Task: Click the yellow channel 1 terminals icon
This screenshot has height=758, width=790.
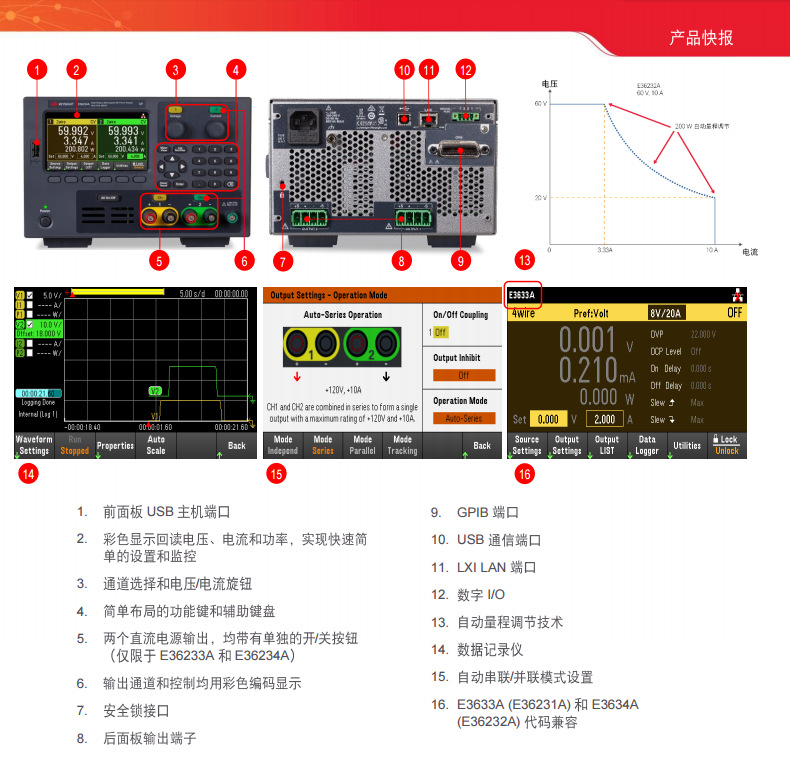Action: (x=312, y=346)
